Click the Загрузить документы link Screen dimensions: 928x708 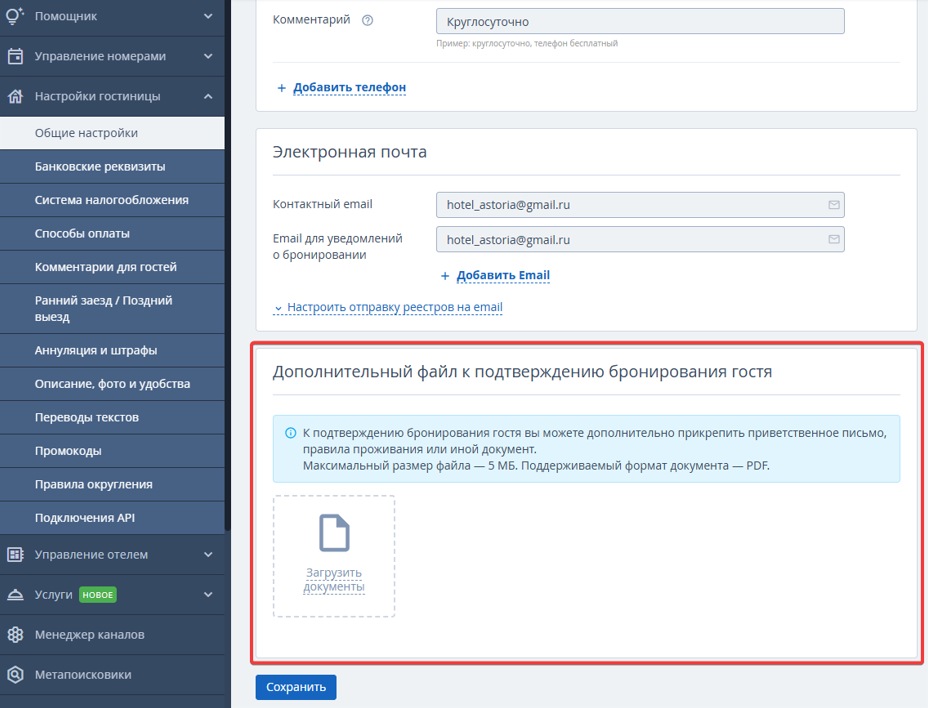coord(334,580)
